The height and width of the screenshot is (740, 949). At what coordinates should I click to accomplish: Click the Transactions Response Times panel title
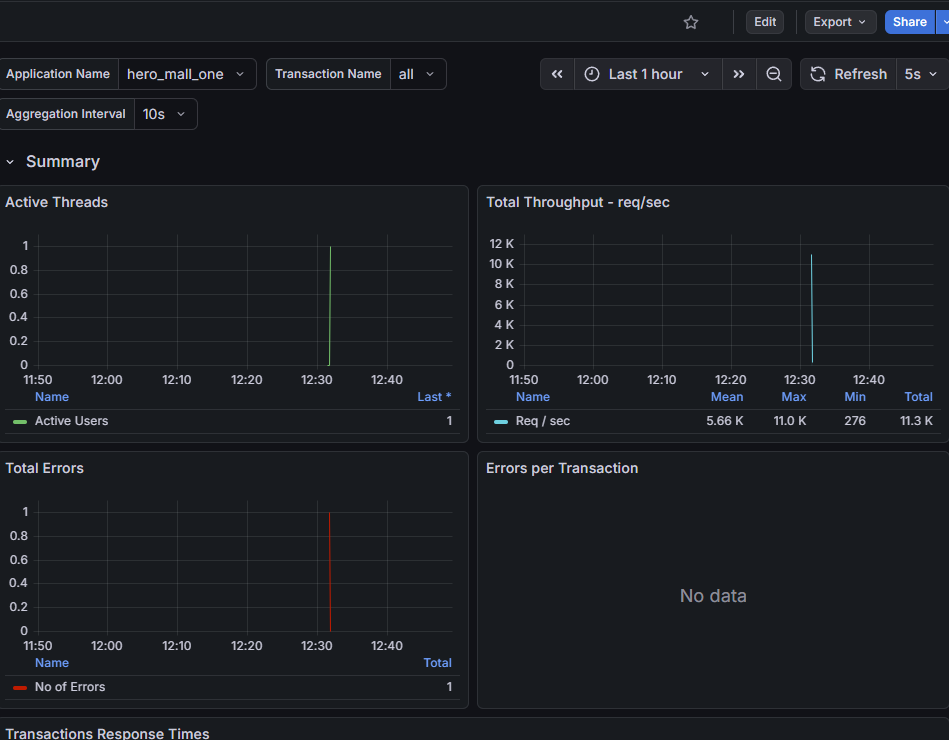[x=107, y=733]
